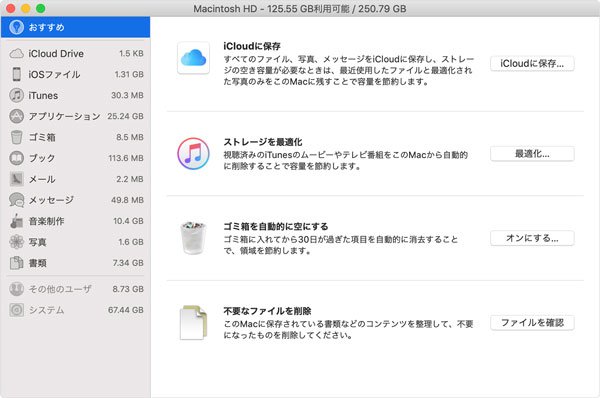Click the 49.8 MB size value
600x398 pixels.
tap(127, 200)
